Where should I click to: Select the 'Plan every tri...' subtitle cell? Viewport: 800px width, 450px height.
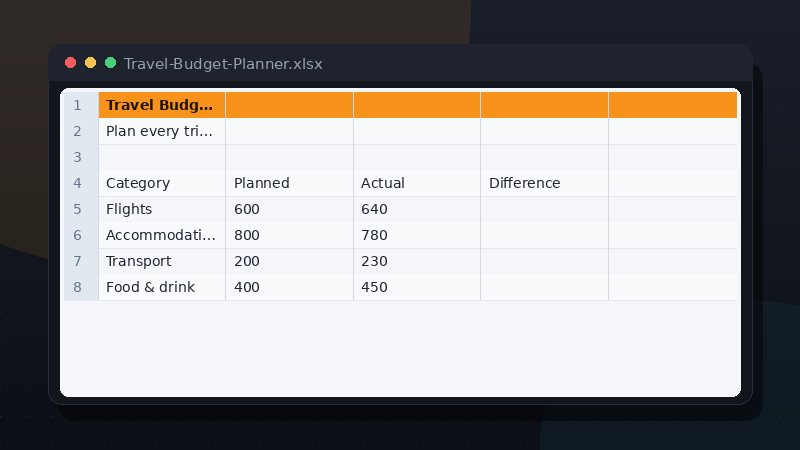(x=162, y=131)
